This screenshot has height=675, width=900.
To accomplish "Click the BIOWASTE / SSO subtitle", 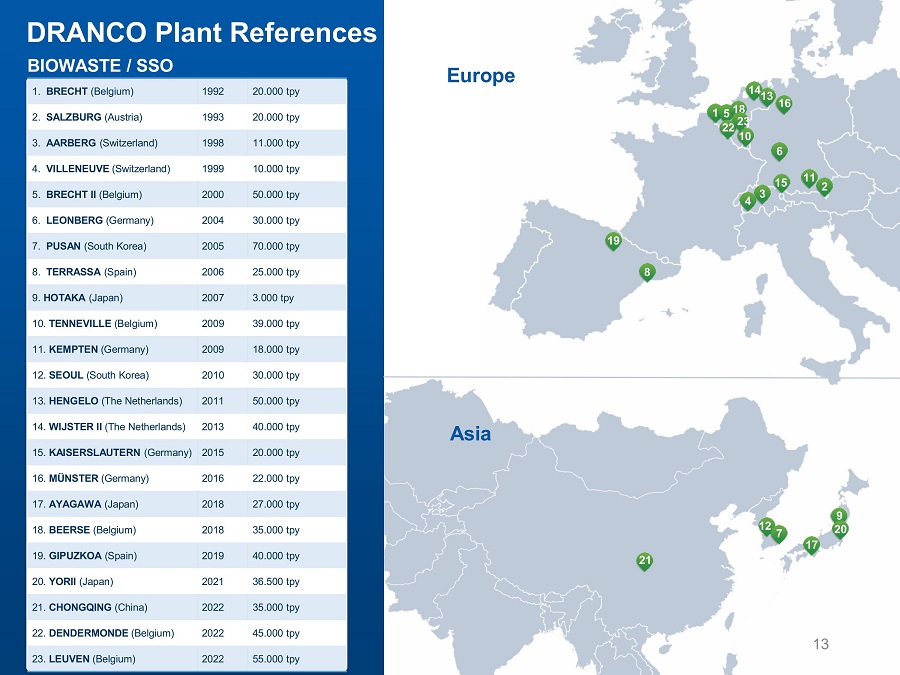I will pyautogui.click(x=100, y=66).
